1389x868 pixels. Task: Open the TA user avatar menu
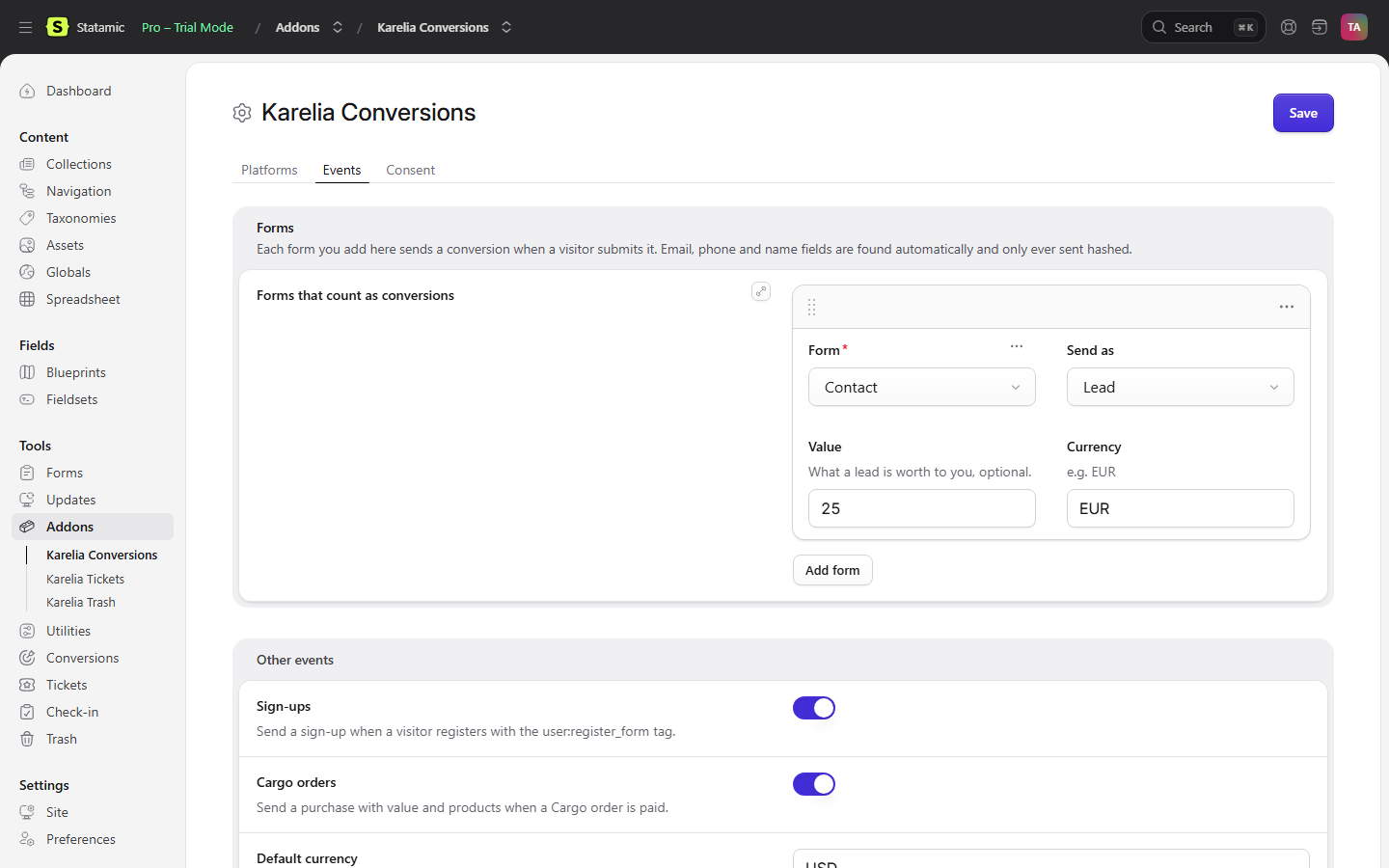pos(1354,27)
